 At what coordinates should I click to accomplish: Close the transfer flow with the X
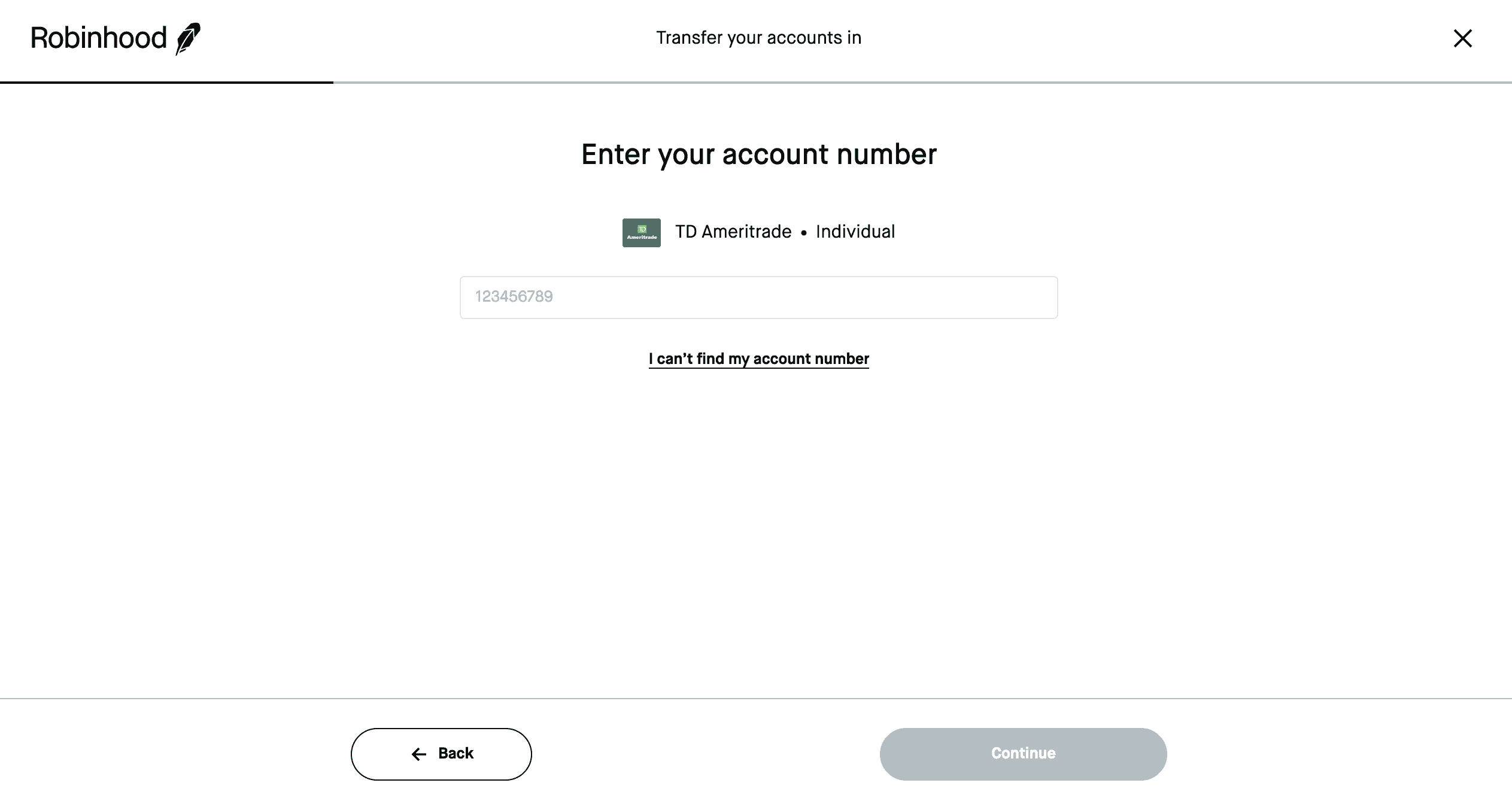(x=1462, y=38)
